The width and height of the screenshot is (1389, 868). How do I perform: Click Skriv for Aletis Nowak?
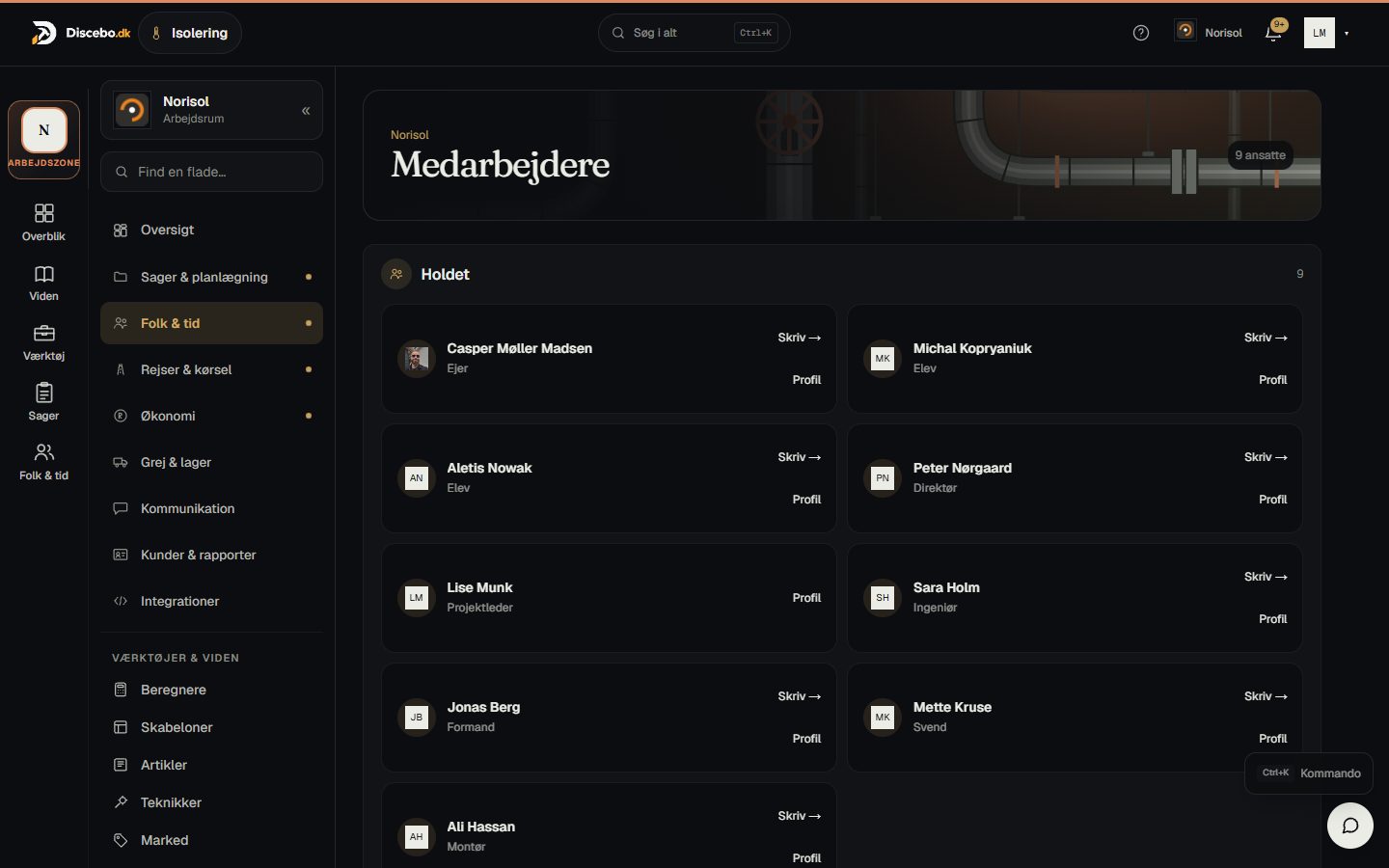[x=799, y=457]
